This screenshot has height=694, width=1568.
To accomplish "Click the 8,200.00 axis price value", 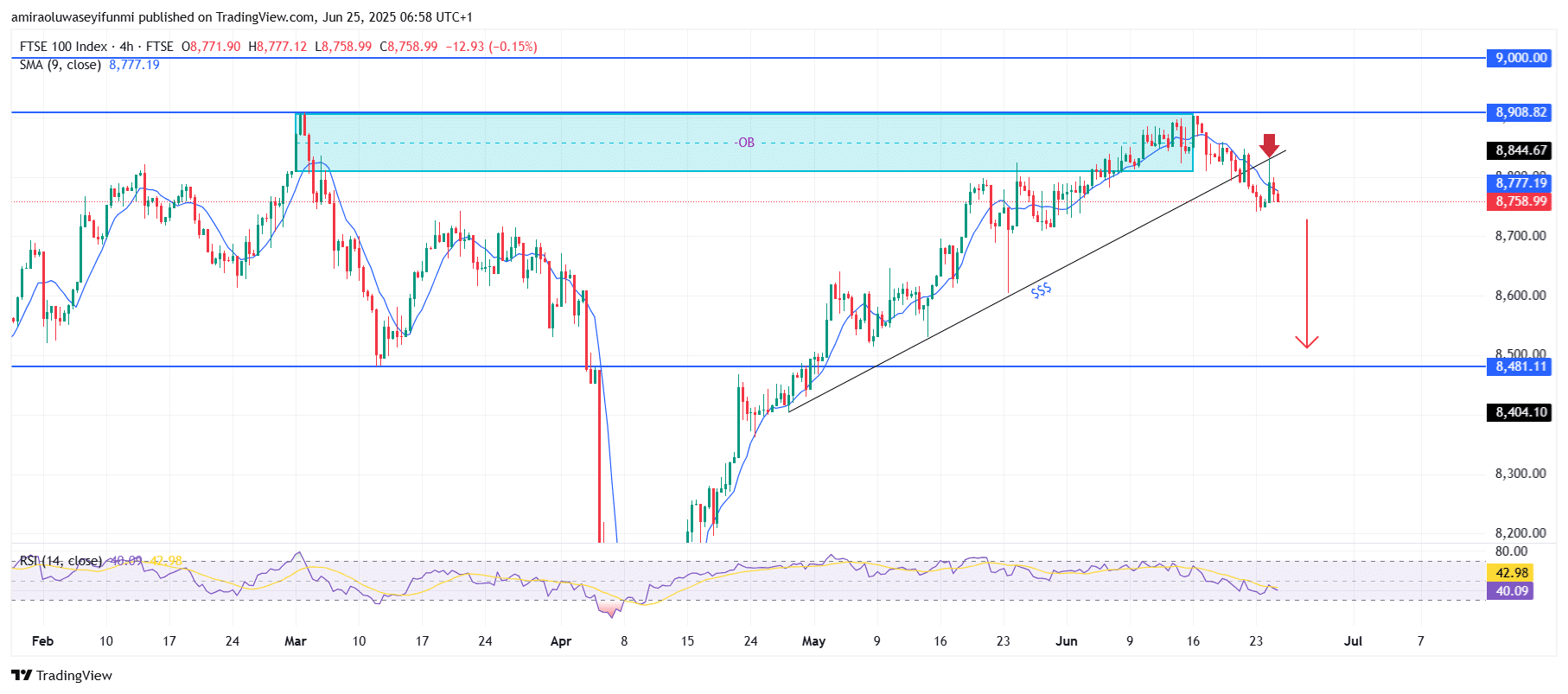I will tap(1520, 533).
